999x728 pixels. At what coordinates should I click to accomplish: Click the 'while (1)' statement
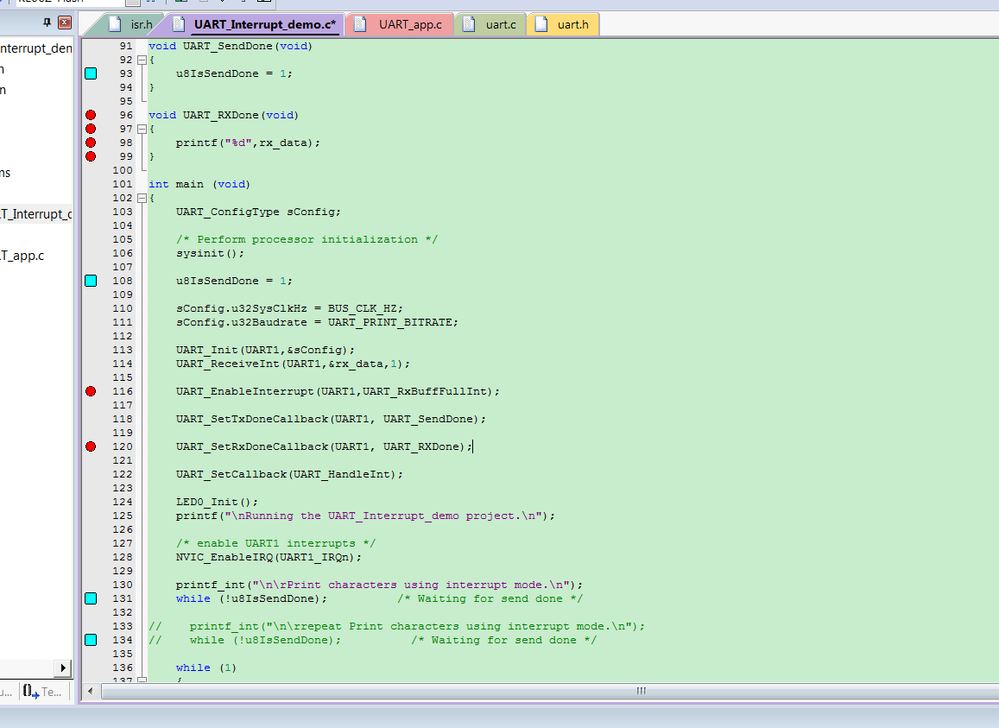[x=206, y=668]
